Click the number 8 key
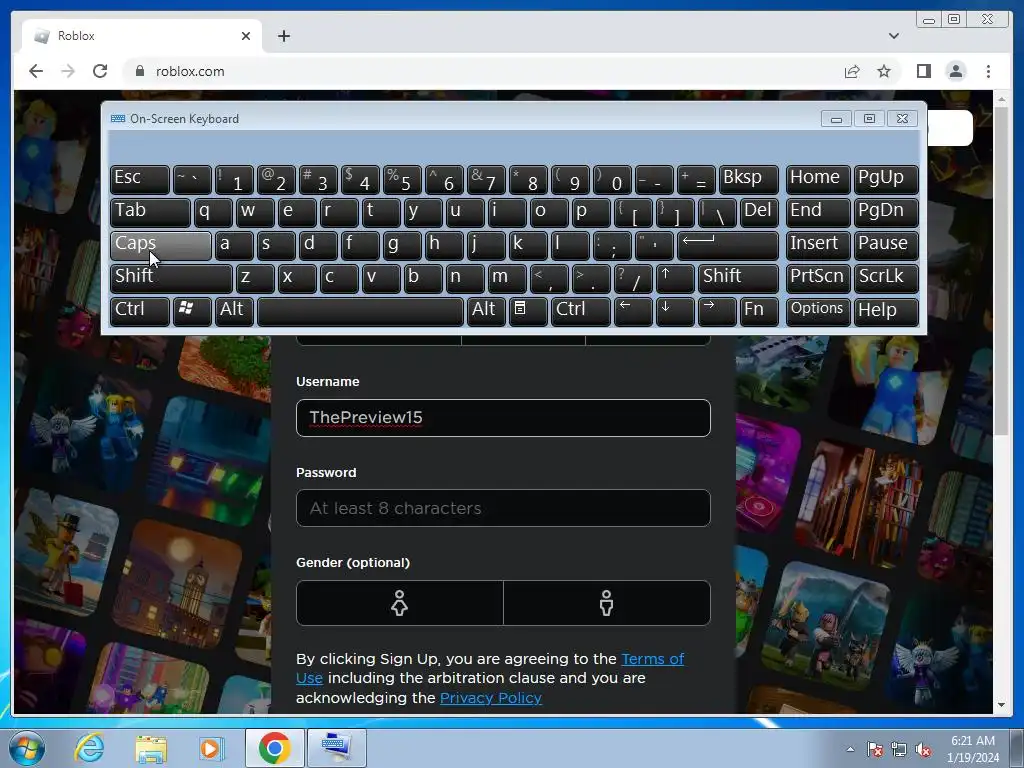 528,179
